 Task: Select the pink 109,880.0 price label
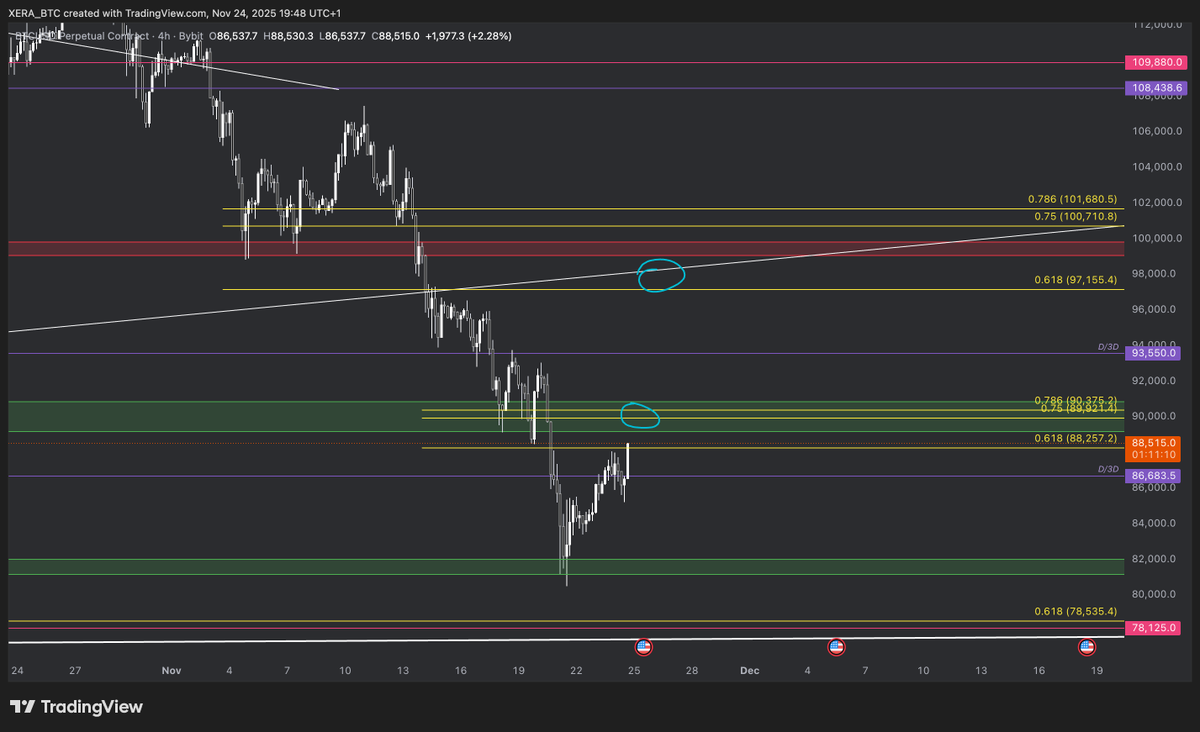coord(1155,62)
